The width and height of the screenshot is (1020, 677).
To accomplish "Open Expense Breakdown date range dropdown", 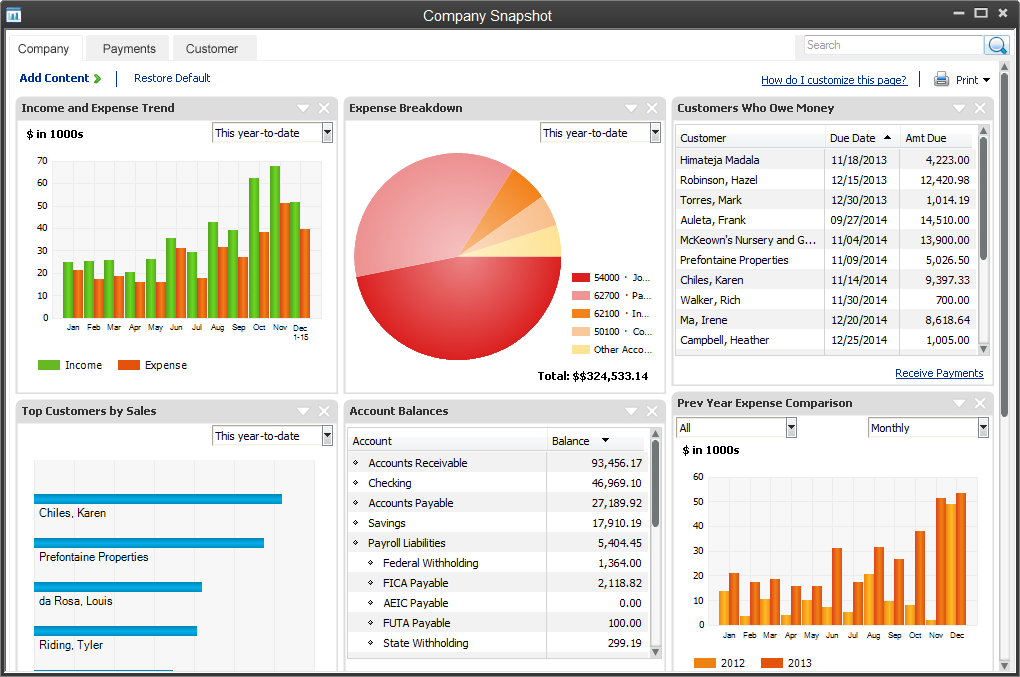I will [655, 133].
